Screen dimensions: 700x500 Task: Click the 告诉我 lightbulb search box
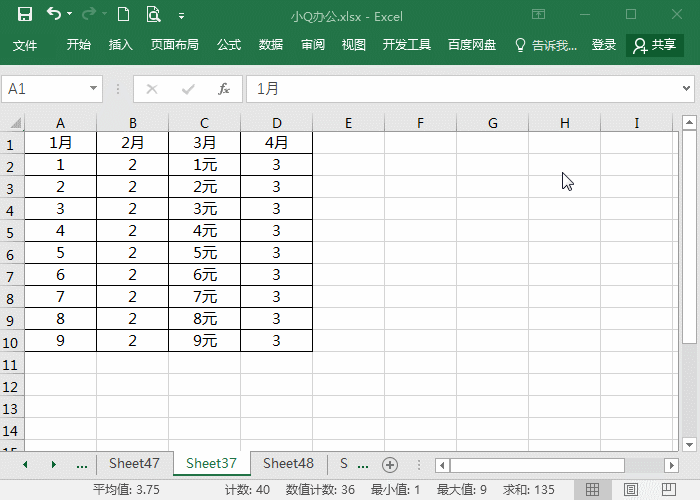point(546,45)
